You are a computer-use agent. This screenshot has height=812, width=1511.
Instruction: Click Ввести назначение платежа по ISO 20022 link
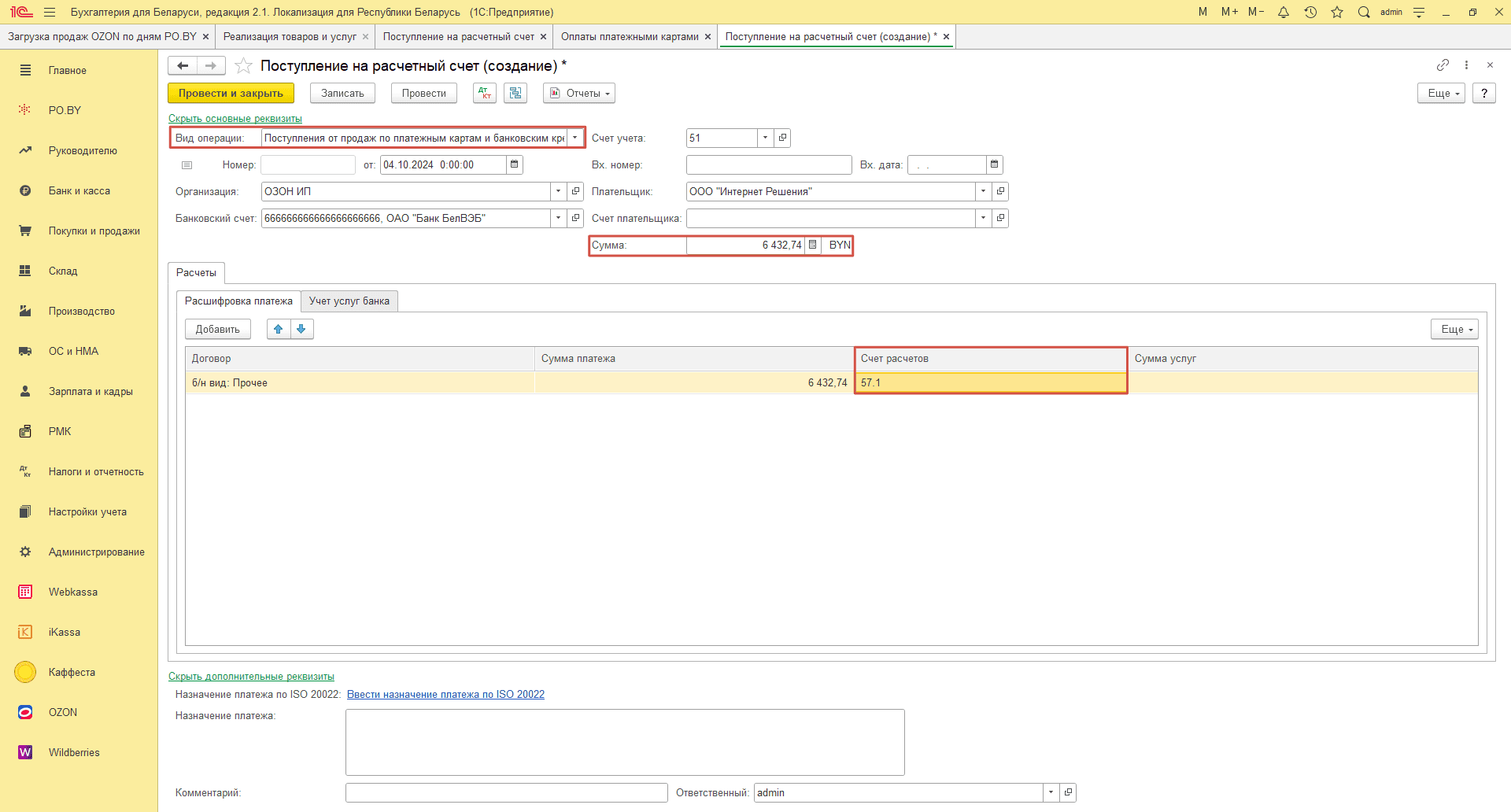click(445, 694)
